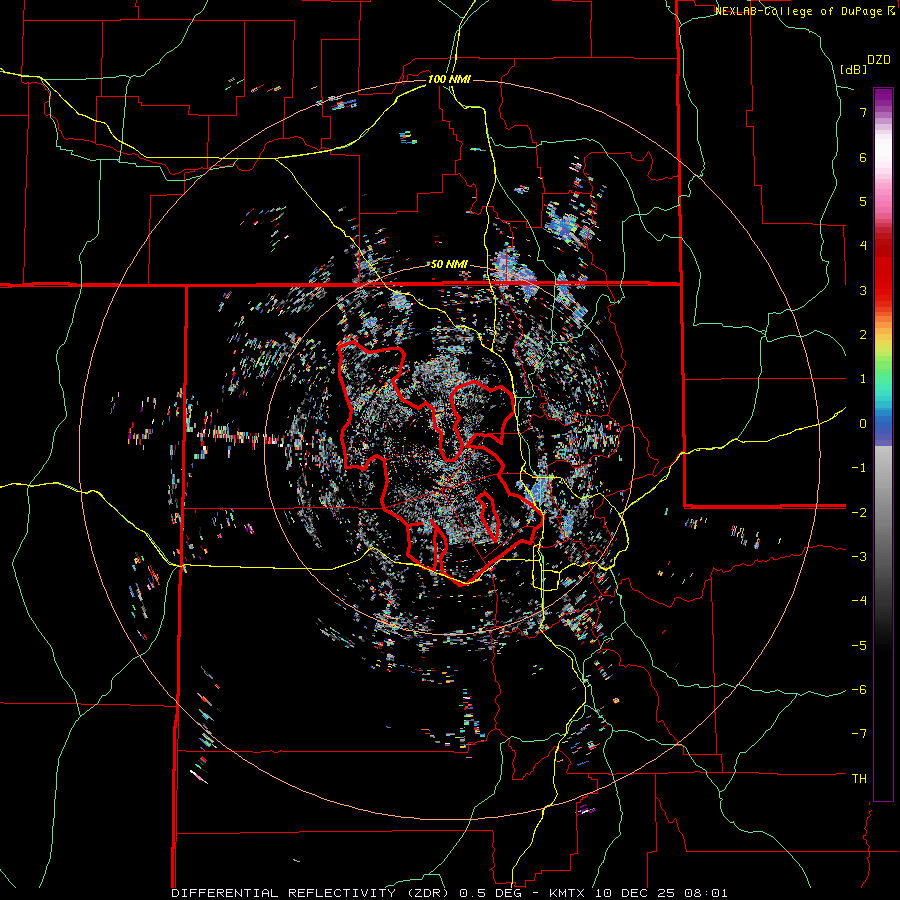Viewport: 900px width, 900px height.
Task: Click the -7 value on the scale
Action: click(859, 734)
